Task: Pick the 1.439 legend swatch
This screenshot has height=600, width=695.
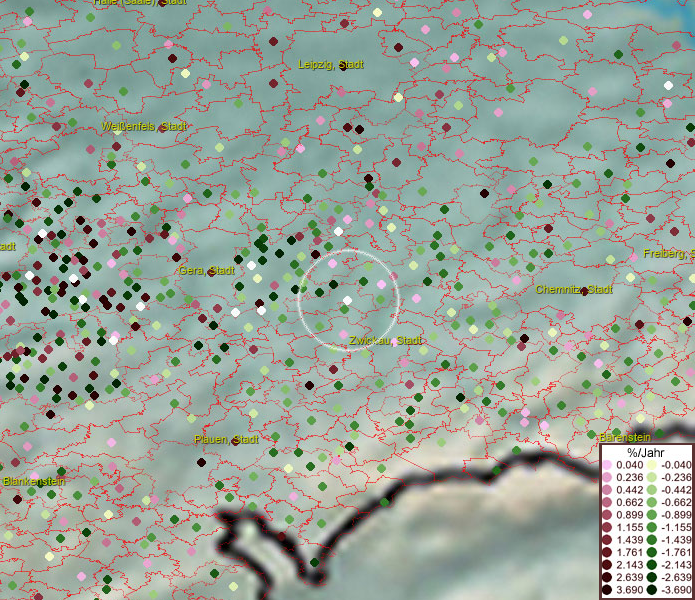Action: (x=607, y=540)
